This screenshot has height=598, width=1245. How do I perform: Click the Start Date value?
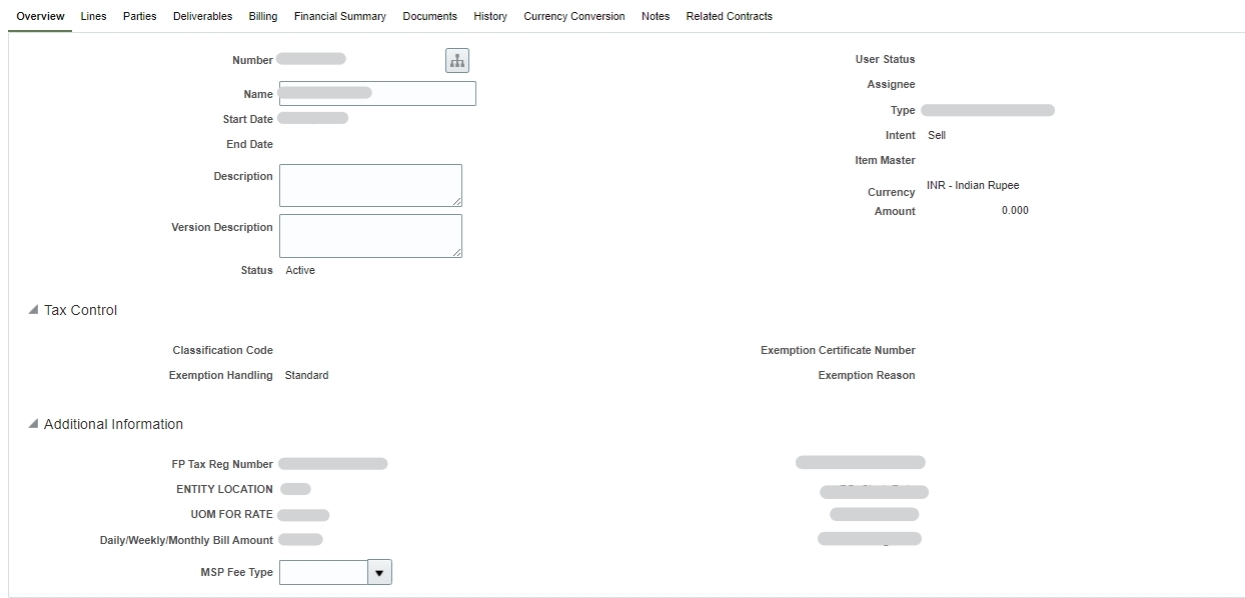[315, 118]
